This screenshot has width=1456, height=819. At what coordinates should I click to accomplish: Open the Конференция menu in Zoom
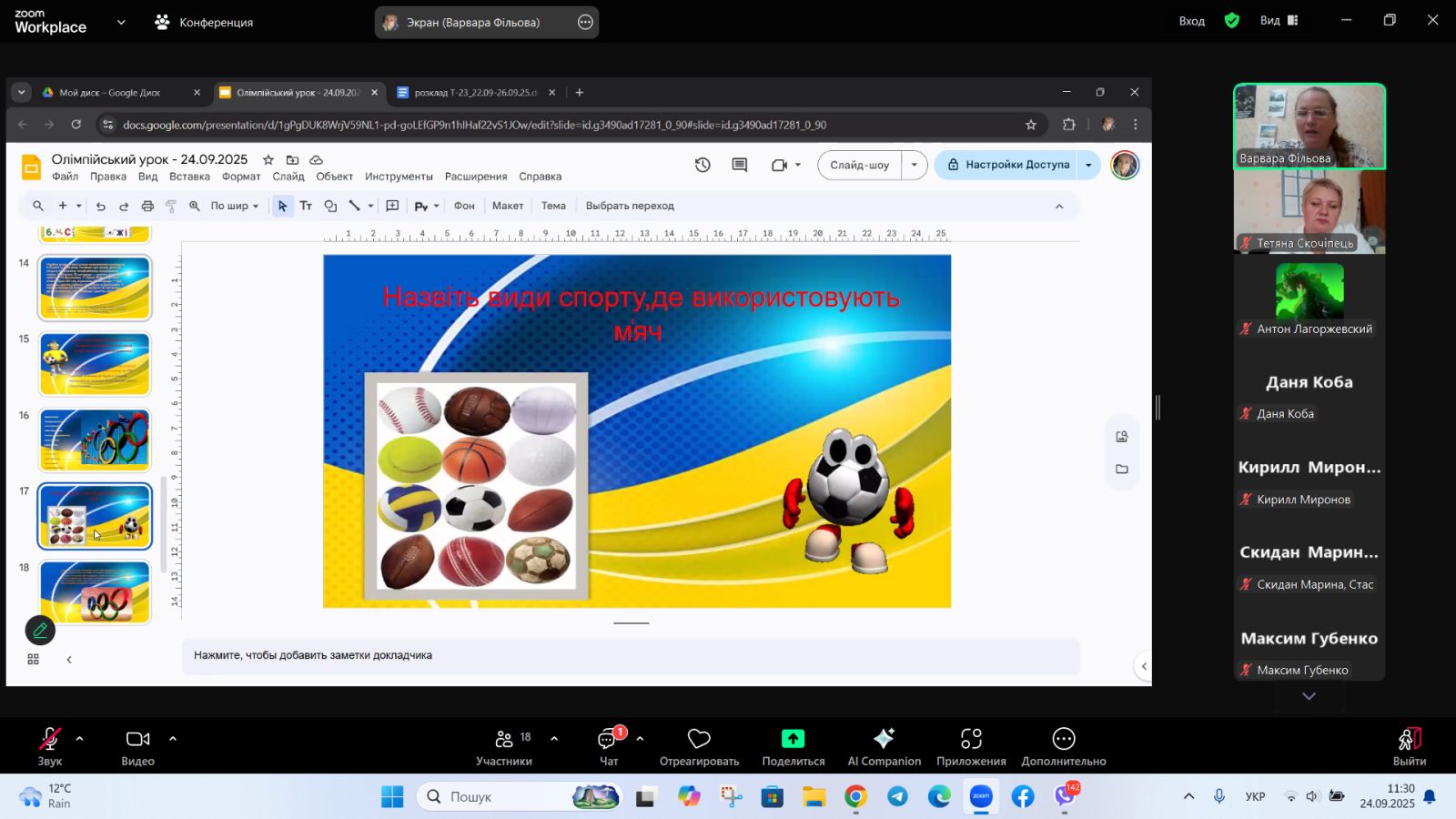pyautogui.click(x=205, y=22)
